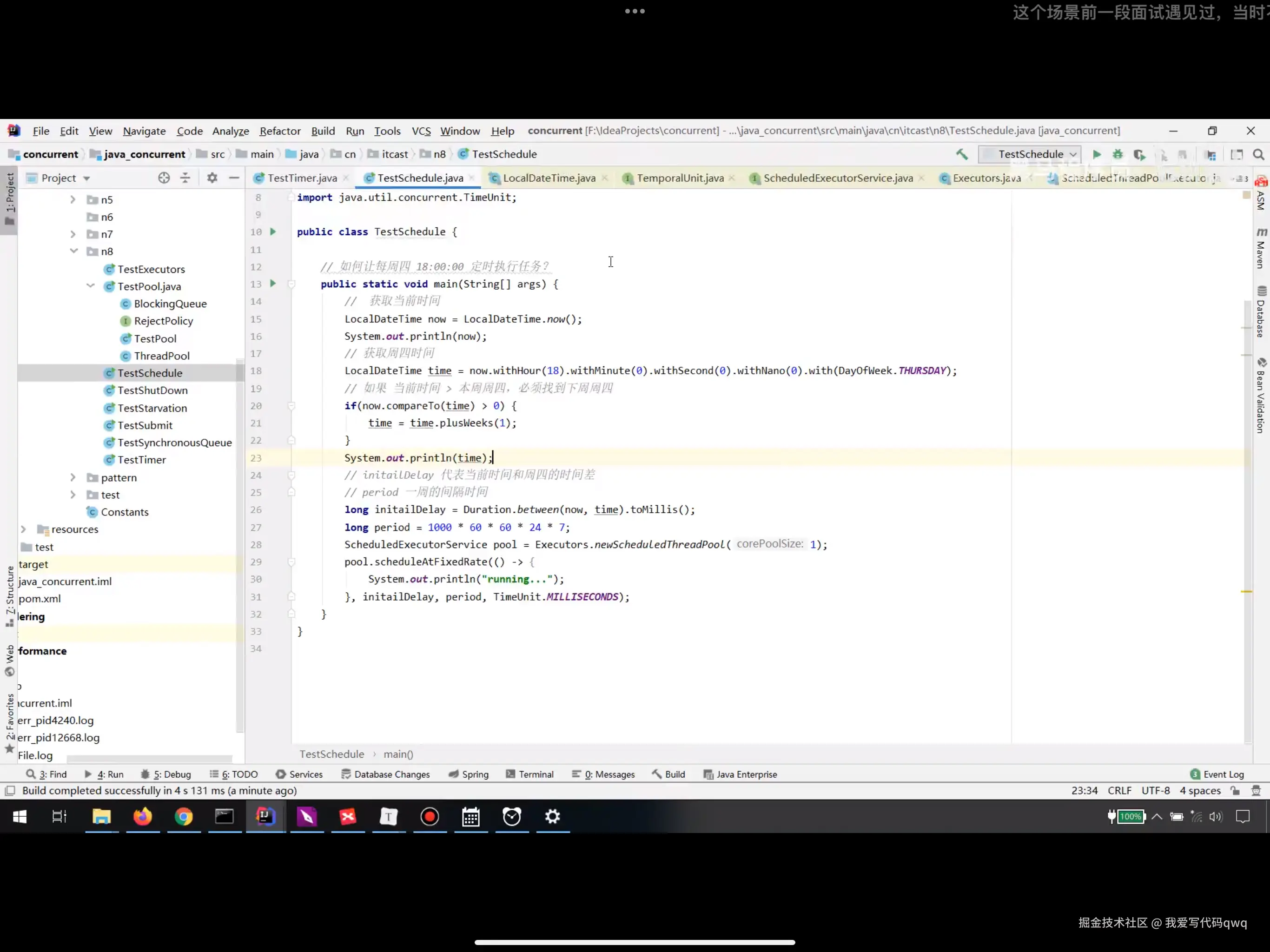This screenshot has width=1270, height=952.
Task: Click the Debug bug icon in toolbar
Action: coord(1117,154)
